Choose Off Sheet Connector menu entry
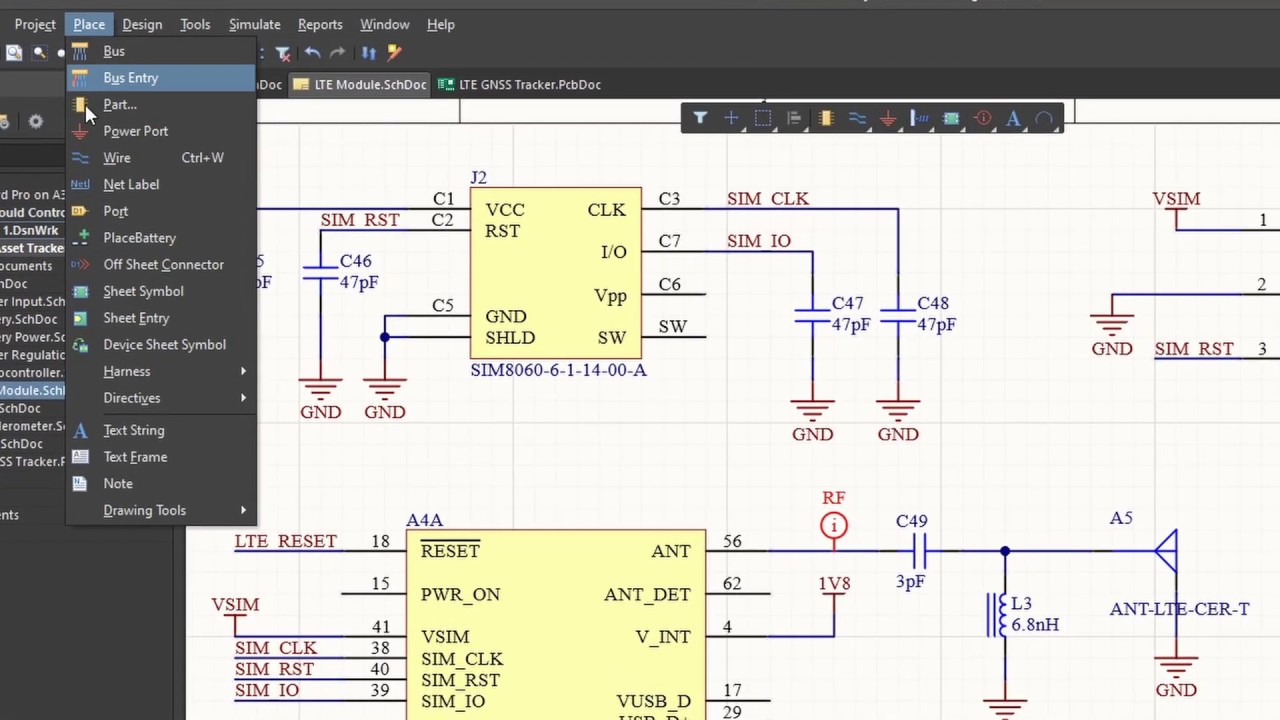This screenshot has width=1280, height=720. coord(163,264)
